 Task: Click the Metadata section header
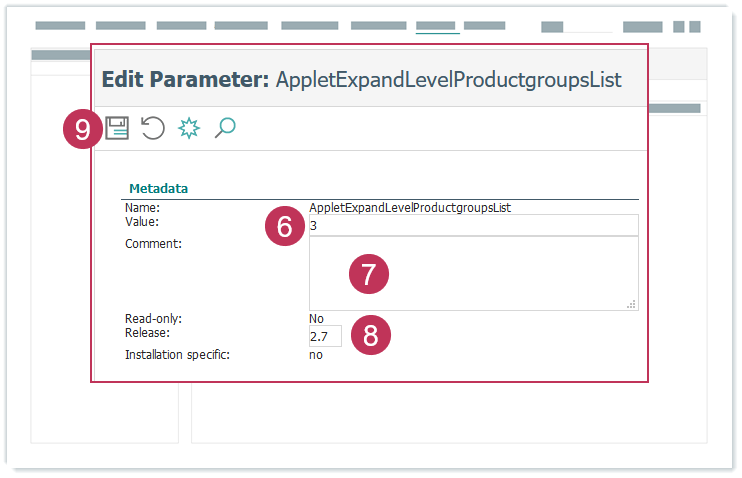[159, 188]
